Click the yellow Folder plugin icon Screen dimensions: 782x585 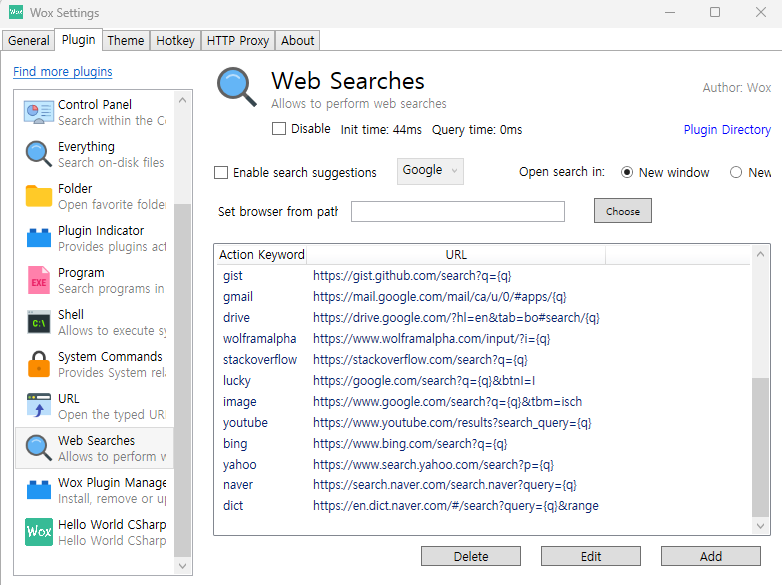[39, 196]
